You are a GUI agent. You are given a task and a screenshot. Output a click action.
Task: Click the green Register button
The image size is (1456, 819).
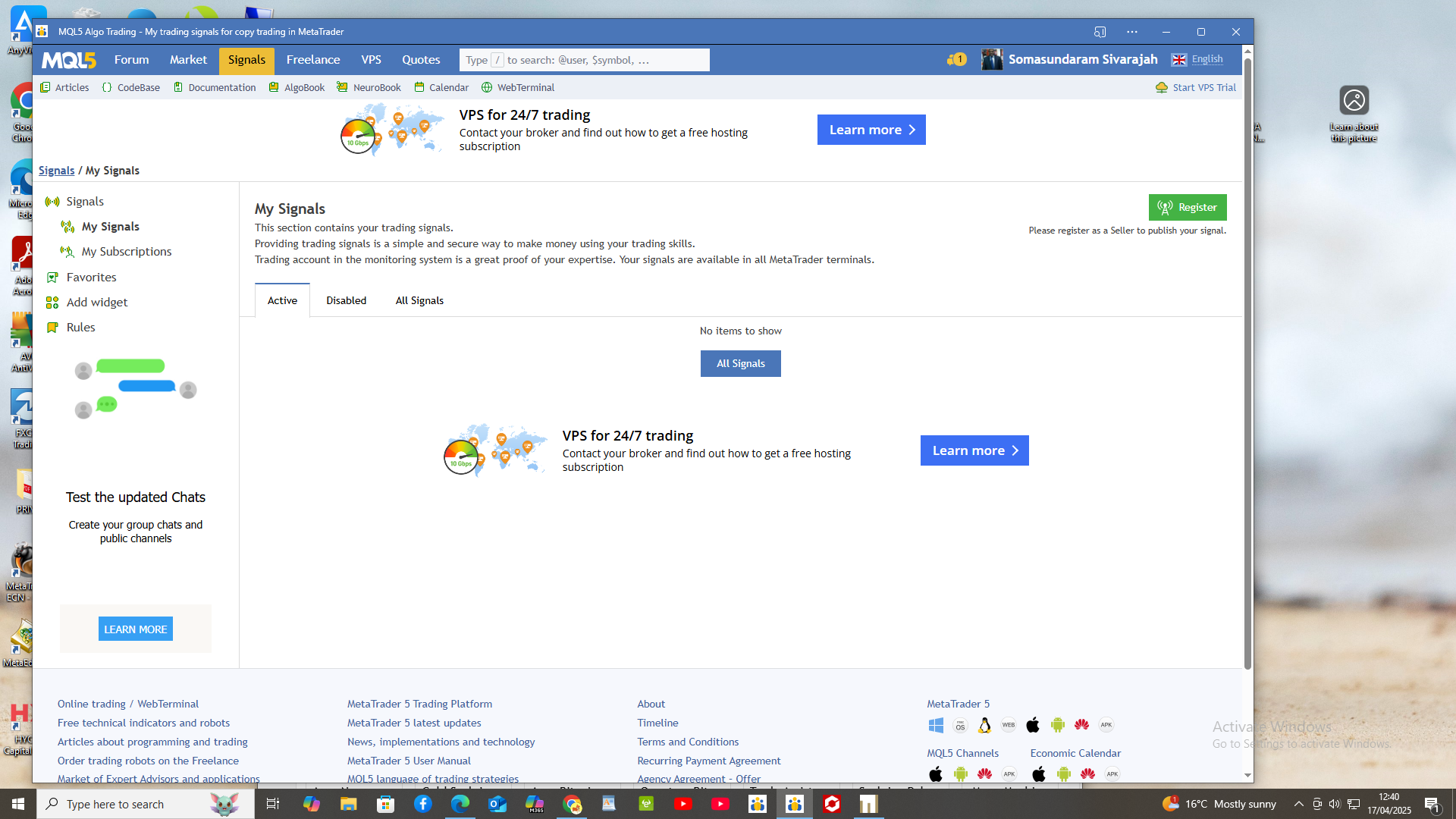point(1188,207)
